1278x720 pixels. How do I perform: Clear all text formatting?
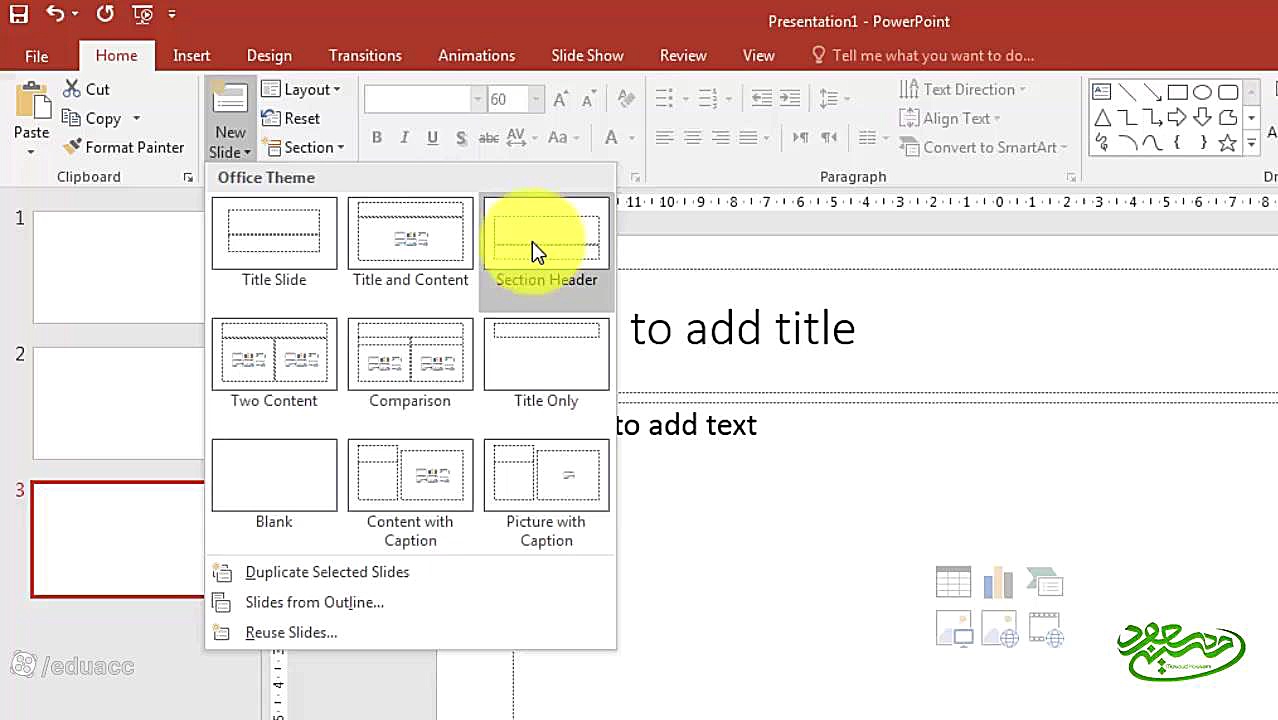pos(627,99)
